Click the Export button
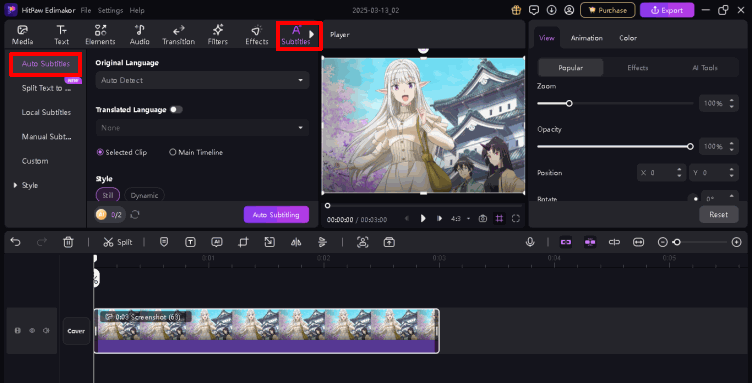 coord(667,10)
